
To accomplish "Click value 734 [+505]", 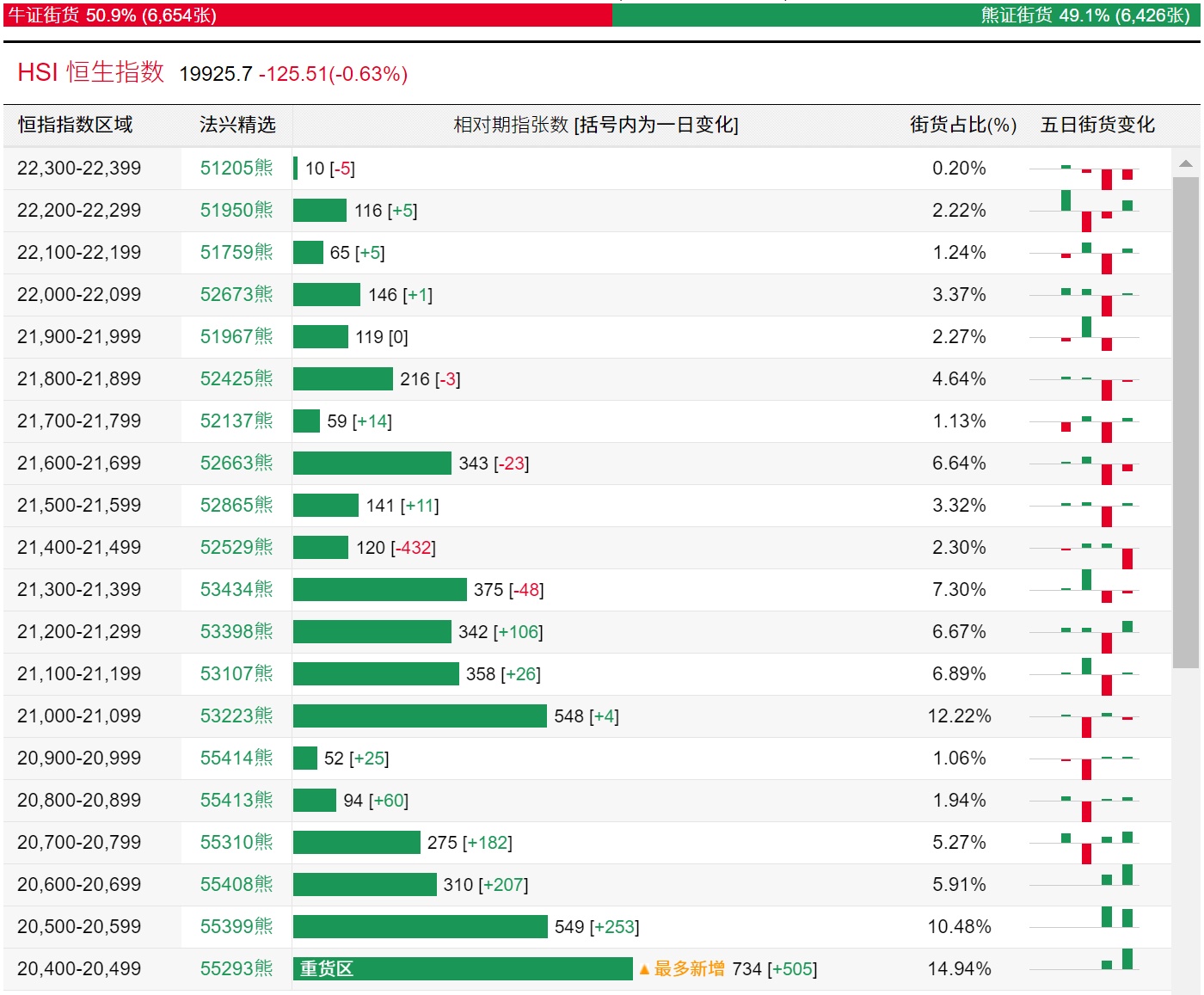I will 775,969.
